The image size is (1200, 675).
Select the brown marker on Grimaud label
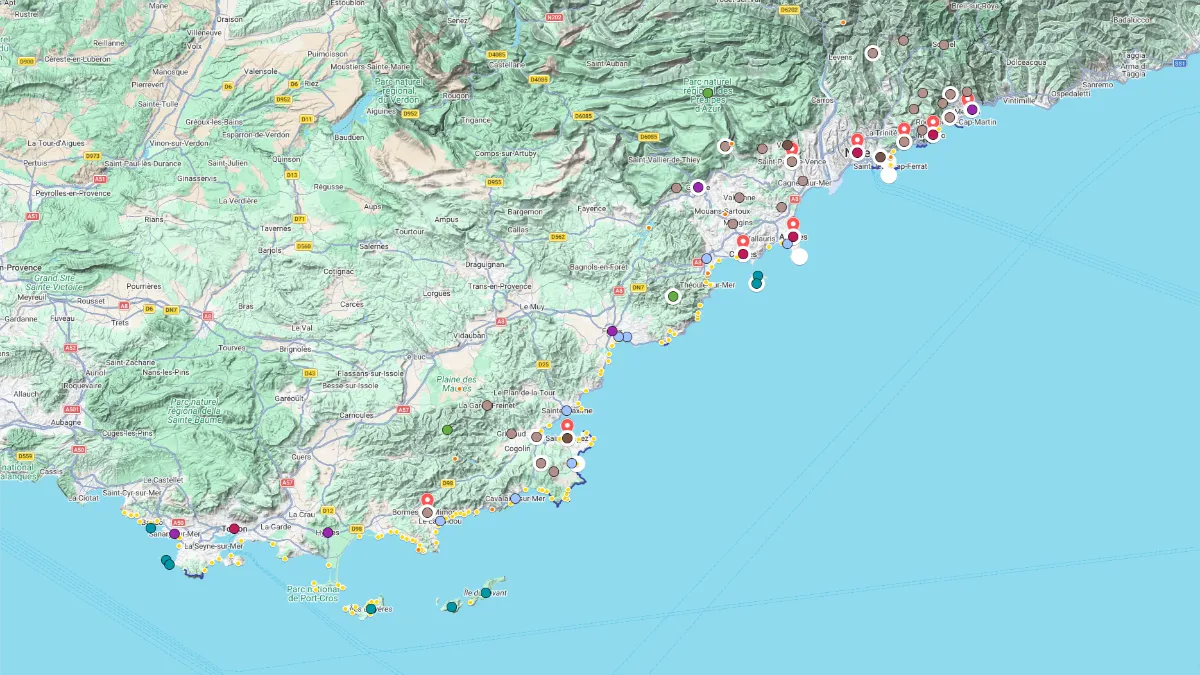click(x=511, y=434)
